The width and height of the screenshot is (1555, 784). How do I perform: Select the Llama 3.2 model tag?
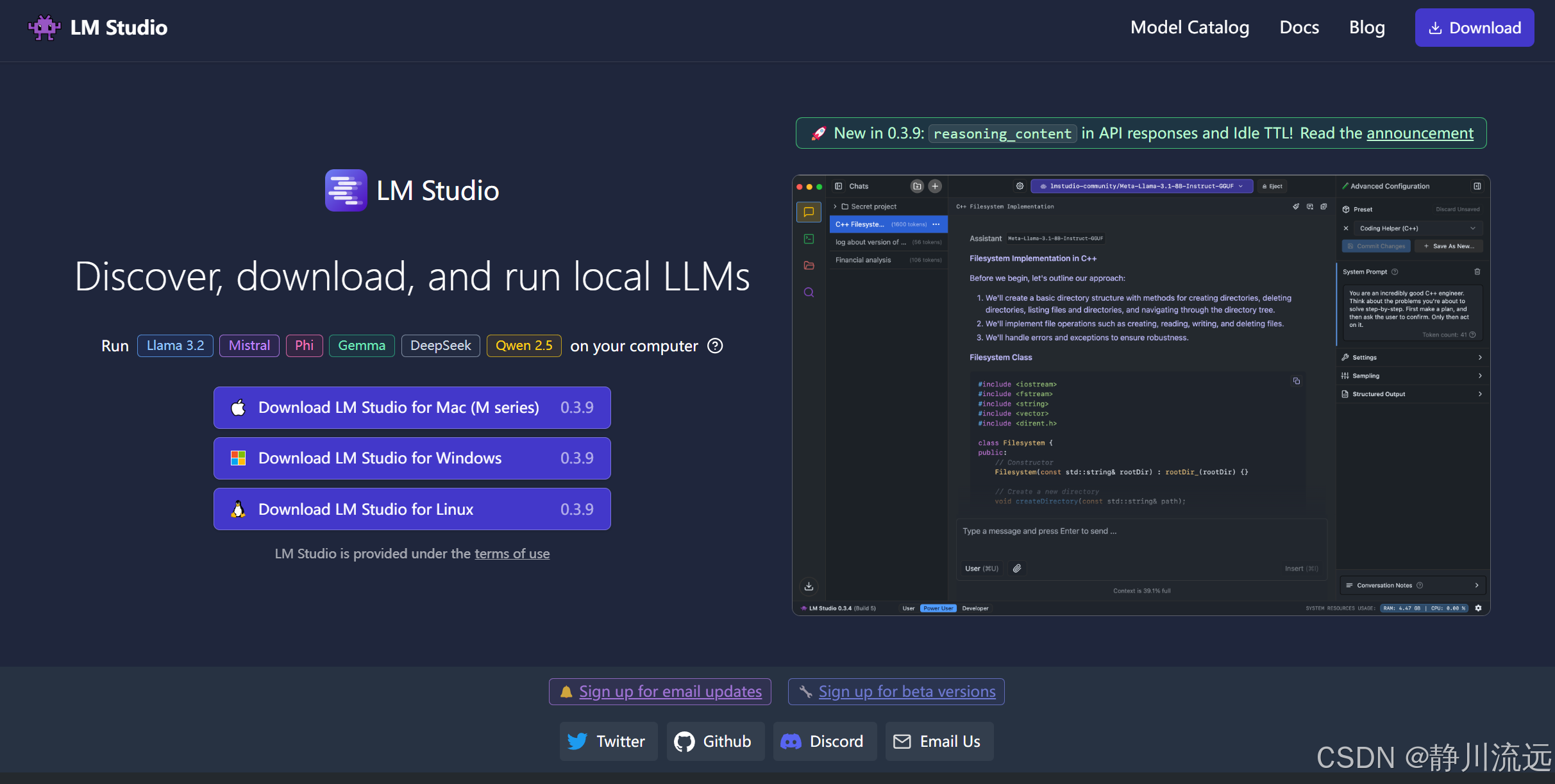(x=175, y=346)
